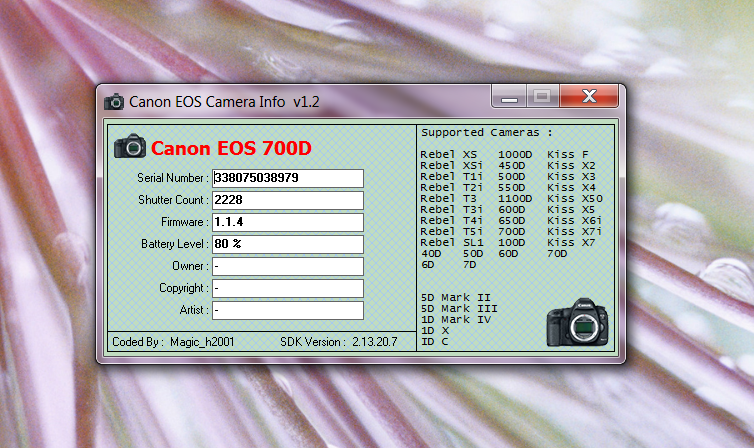Click 5D Mark III in the supported list
This screenshot has width=754, height=448.
pos(459,308)
